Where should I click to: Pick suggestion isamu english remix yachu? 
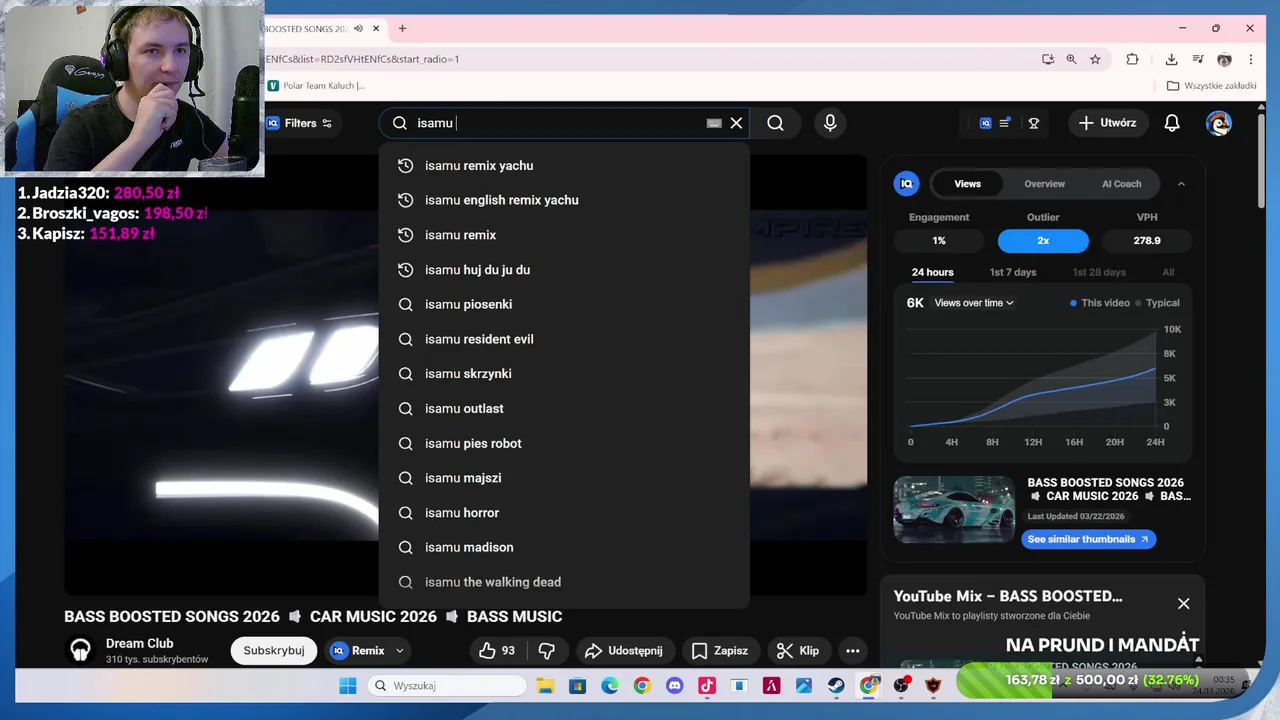(x=564, y=200)
